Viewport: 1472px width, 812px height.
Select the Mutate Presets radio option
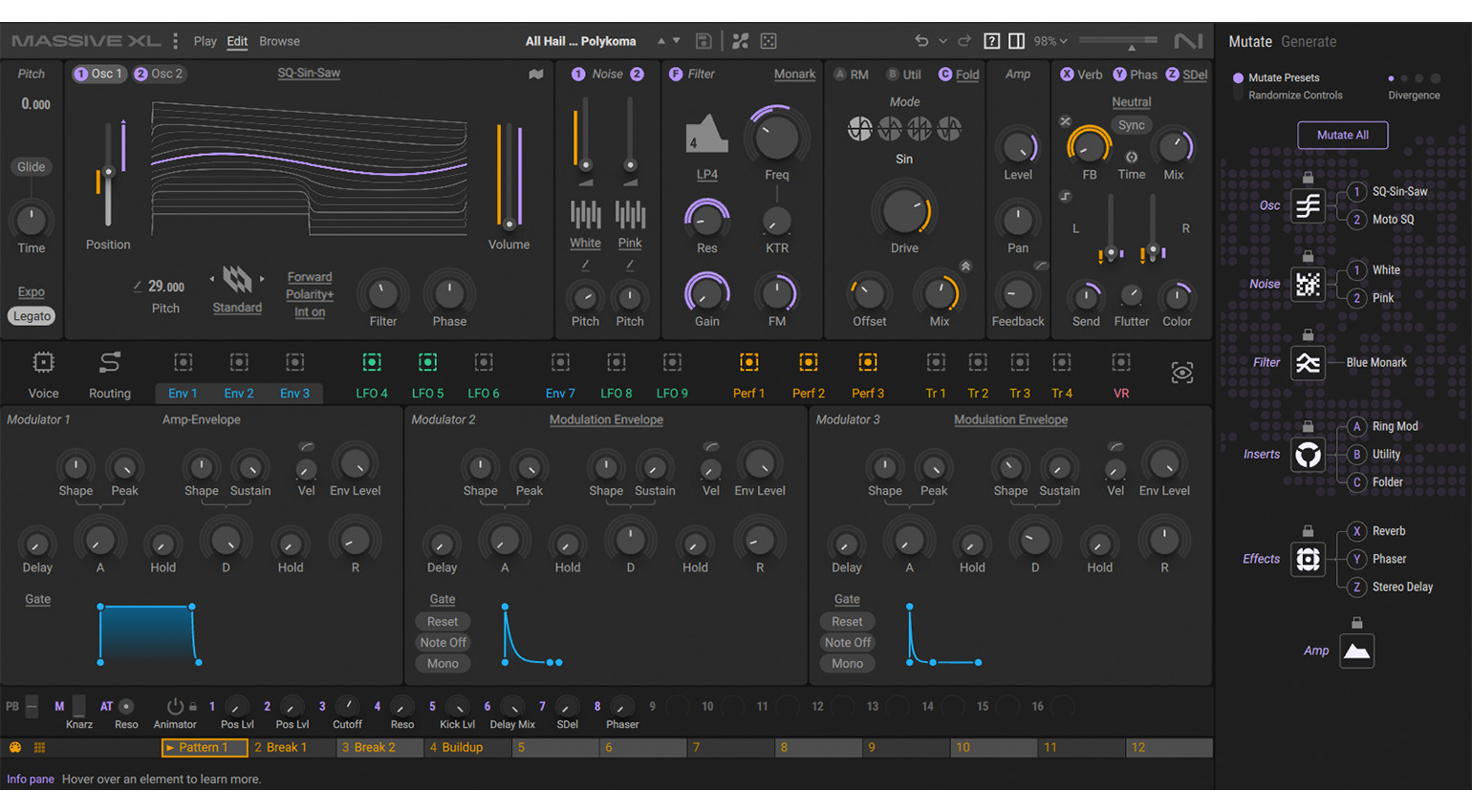(1239, 78)
